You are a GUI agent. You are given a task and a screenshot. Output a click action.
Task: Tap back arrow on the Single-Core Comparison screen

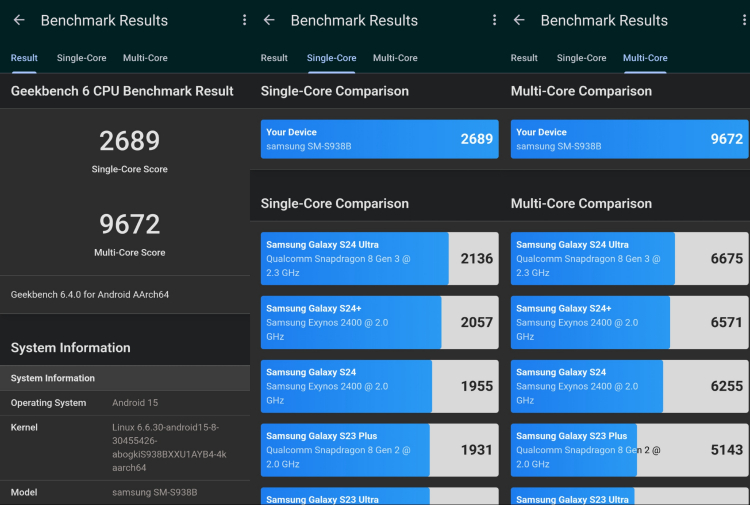click(x=268, y=20)
